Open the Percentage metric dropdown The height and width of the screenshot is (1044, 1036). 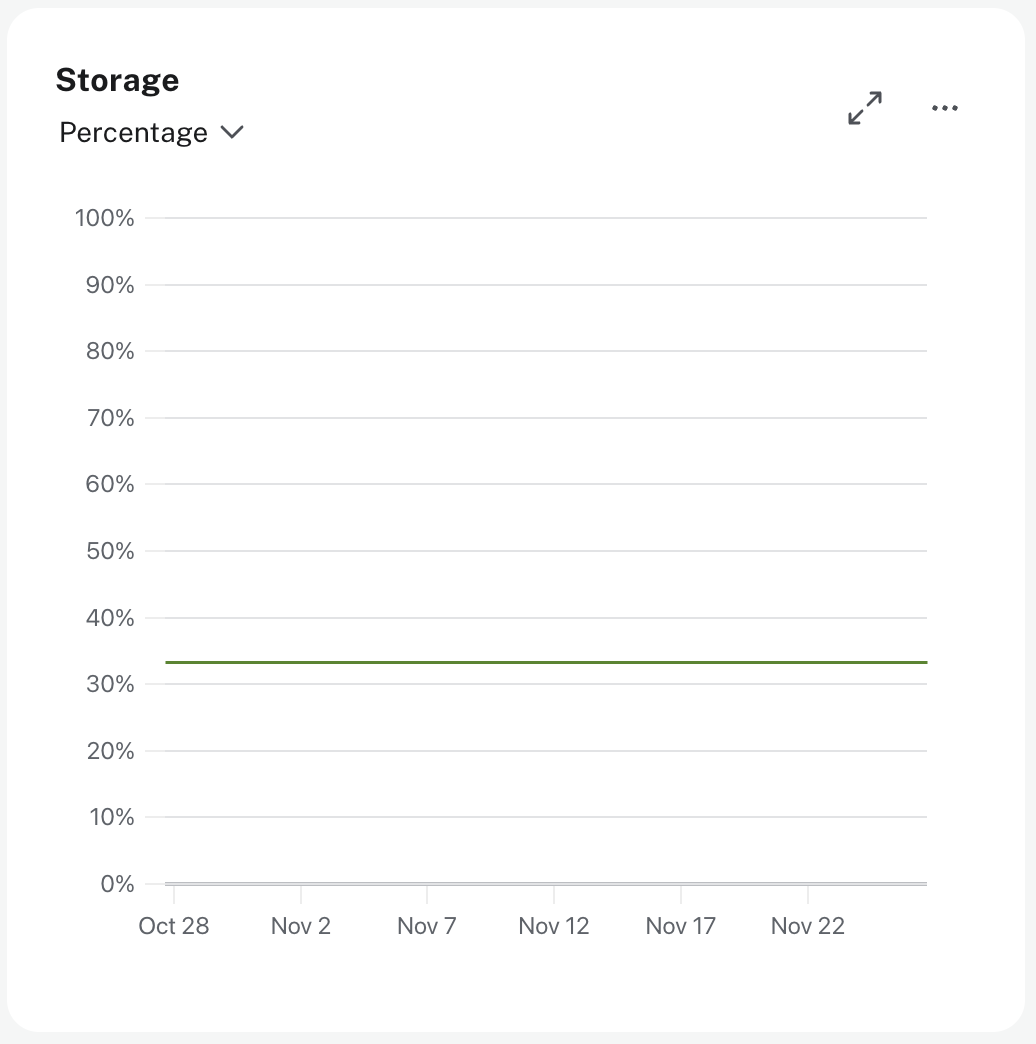150,132
